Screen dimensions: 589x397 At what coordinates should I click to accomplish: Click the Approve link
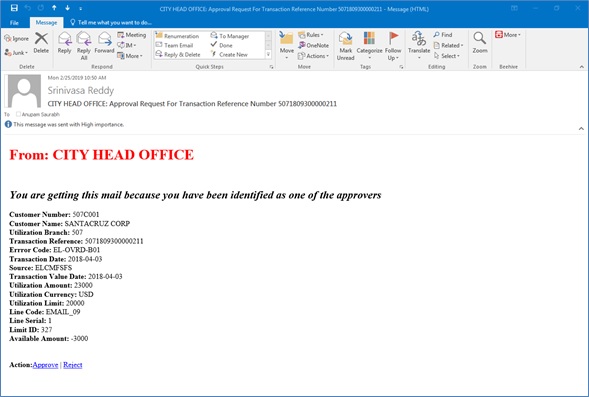(45, 365)
